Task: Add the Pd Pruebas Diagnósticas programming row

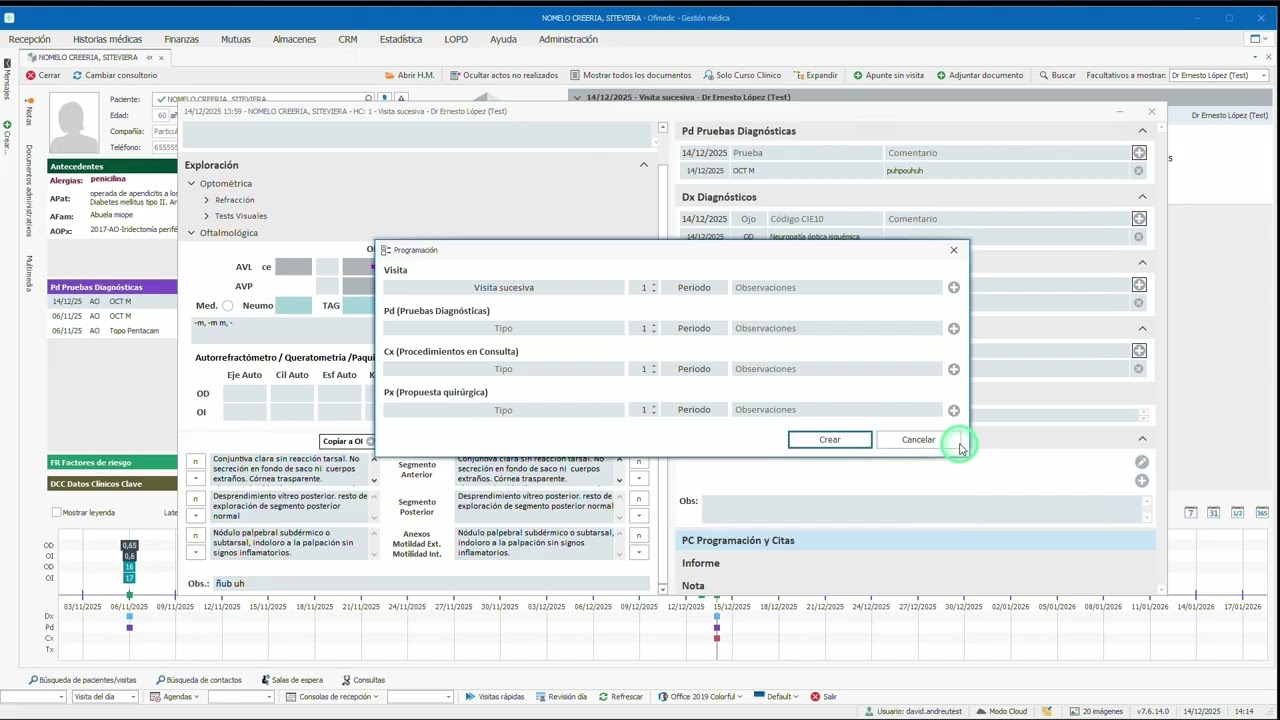Action: (x=954, y=329)
